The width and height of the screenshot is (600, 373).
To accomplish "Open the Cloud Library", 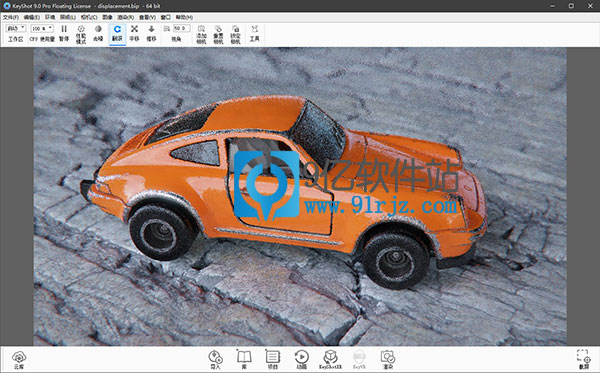I will (19, 360).
